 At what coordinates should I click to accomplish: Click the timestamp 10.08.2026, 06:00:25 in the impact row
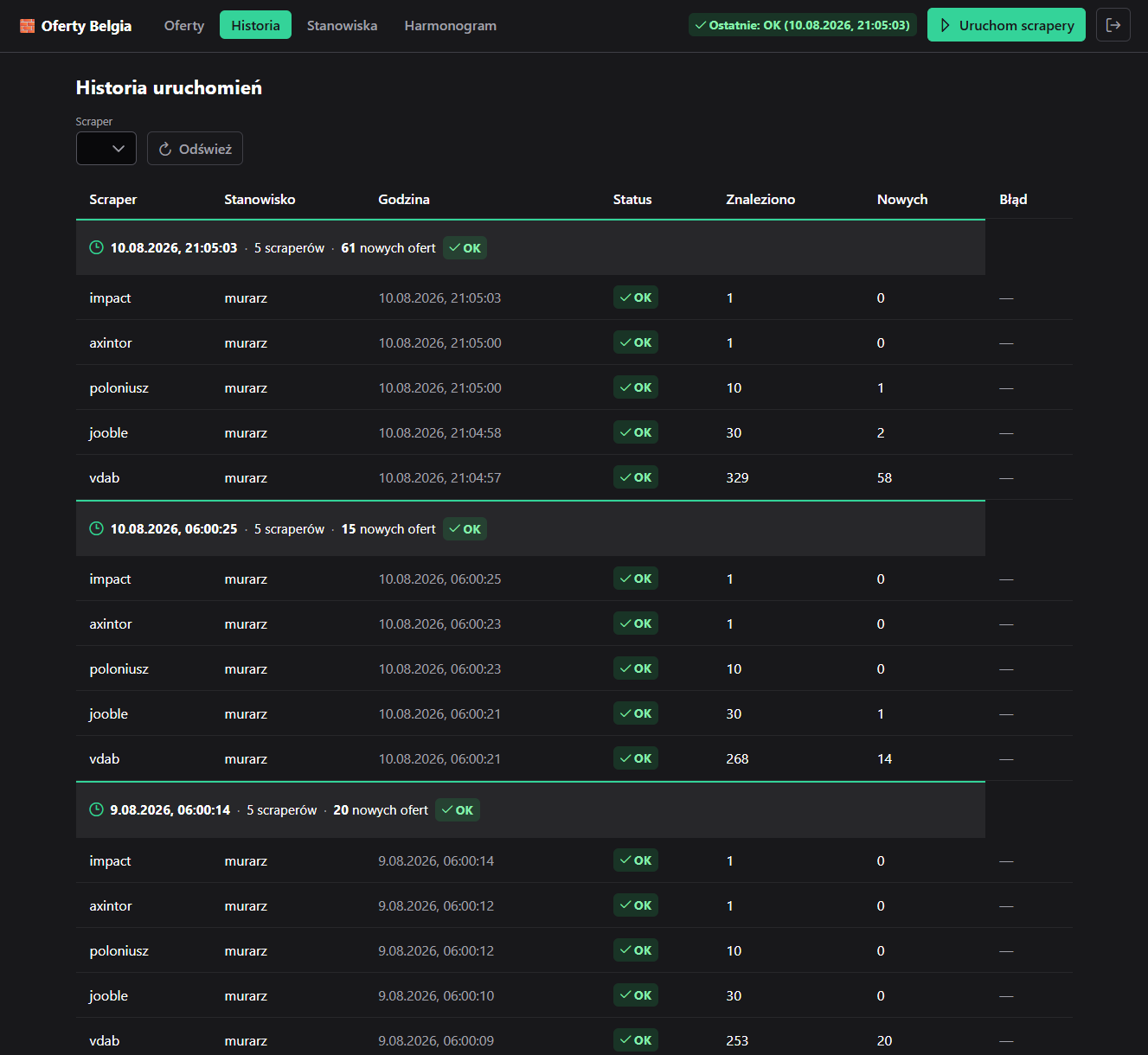tap(439, 579)
